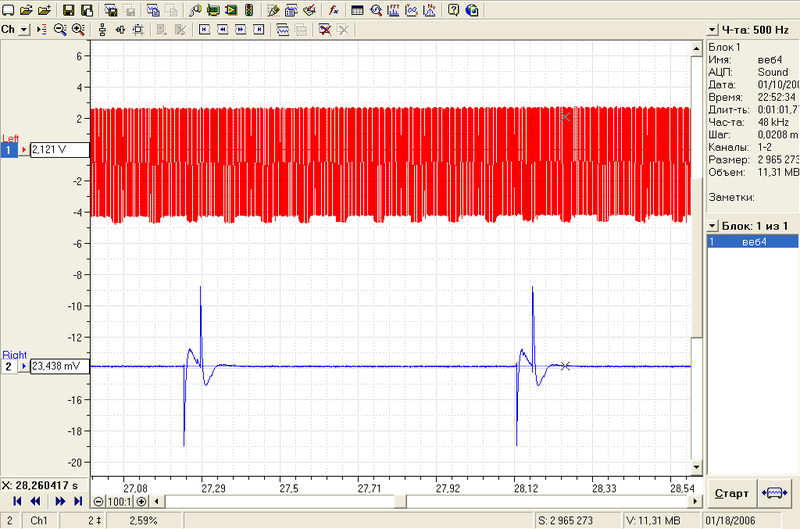The width and height of the screenshot is (800, 529).
Task: Open the histogram distribution icon
Action: pyautogui.click(x=429, y=10)
